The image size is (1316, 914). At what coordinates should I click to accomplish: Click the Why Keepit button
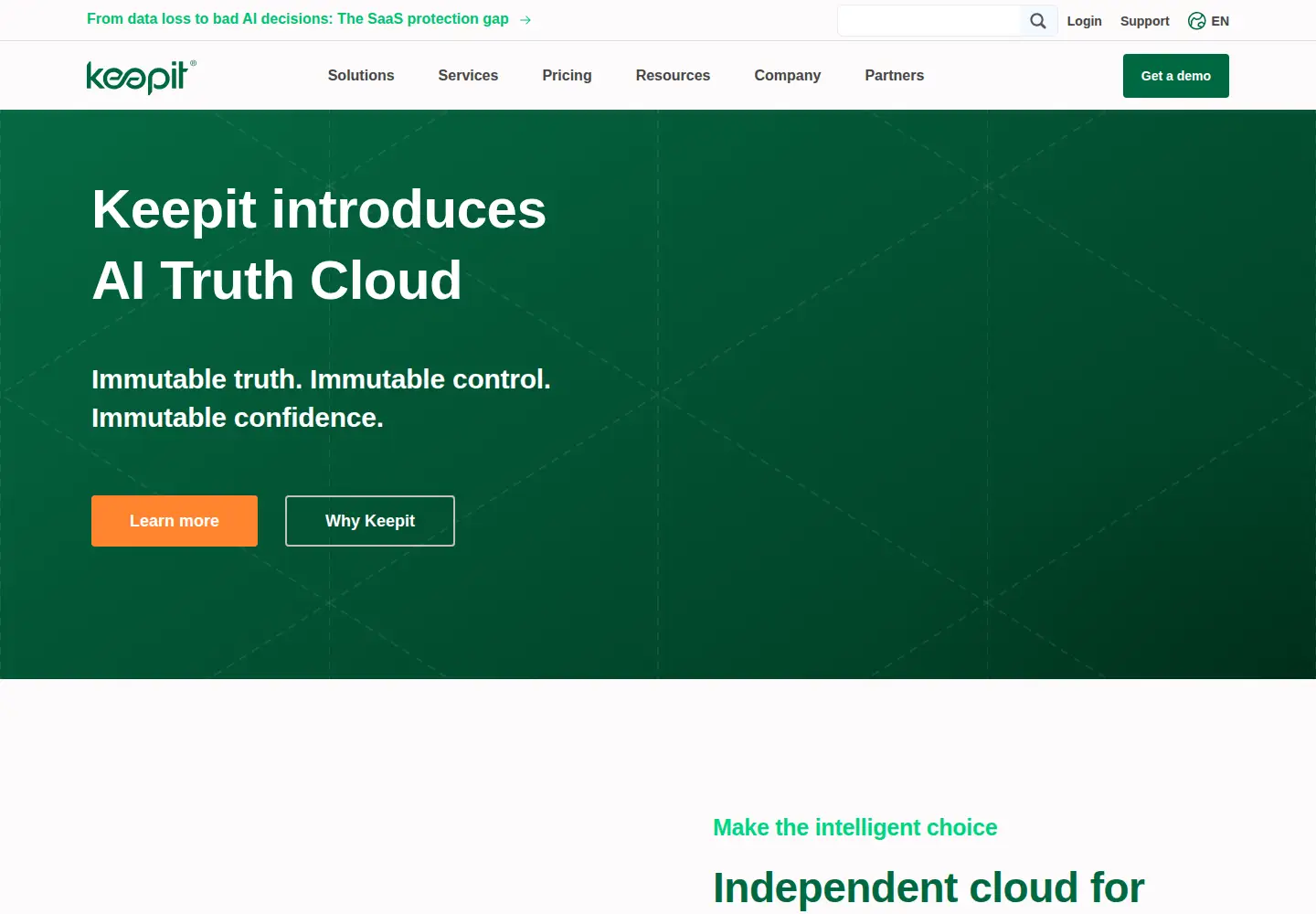click(370, 521)
